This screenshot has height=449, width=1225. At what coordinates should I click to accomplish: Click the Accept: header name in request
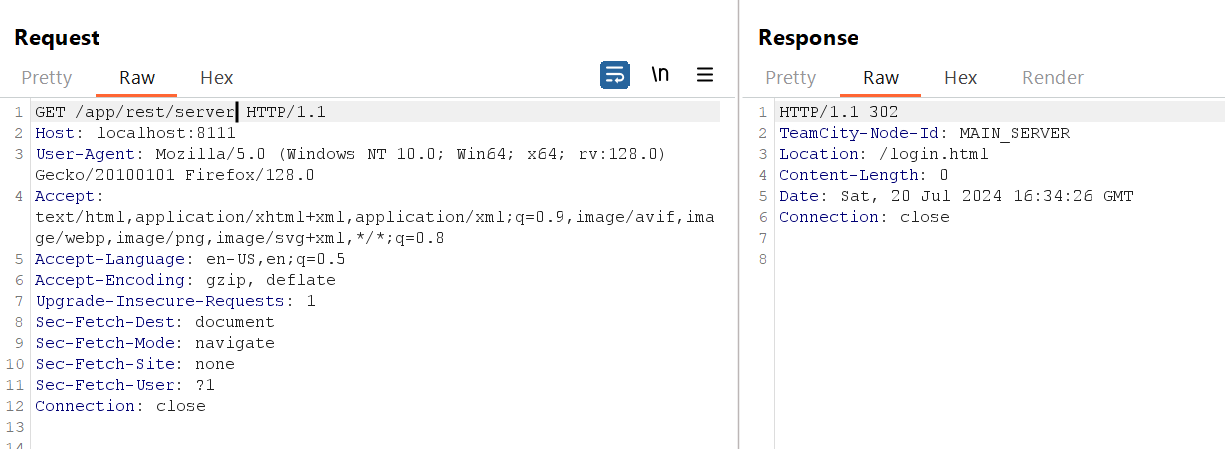pyautogui.click(x=69, y=196)
